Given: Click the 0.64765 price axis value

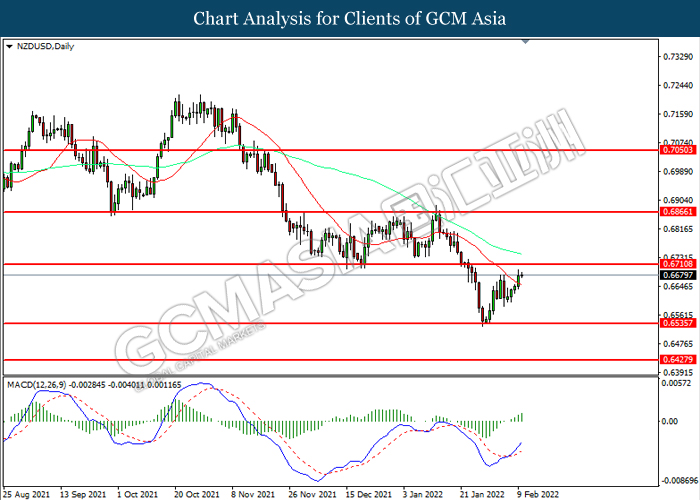Looking at the screenshot, I should pyautogui.click(x=678, y=344).
